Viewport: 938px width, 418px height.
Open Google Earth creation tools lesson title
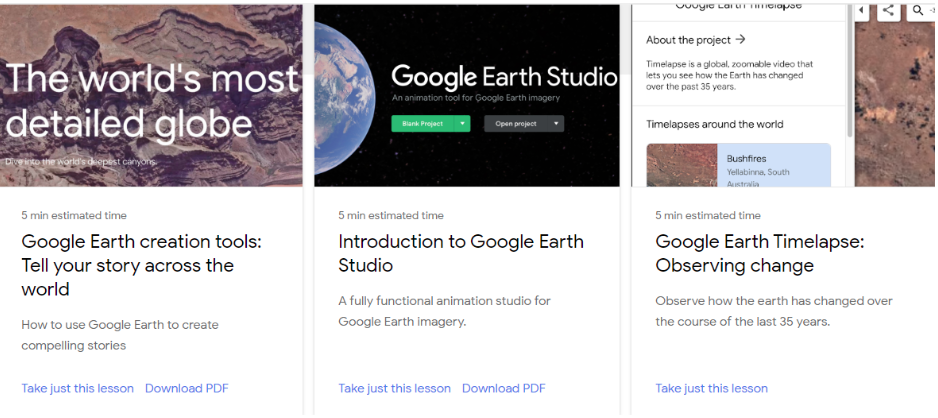tap(142, 266)
